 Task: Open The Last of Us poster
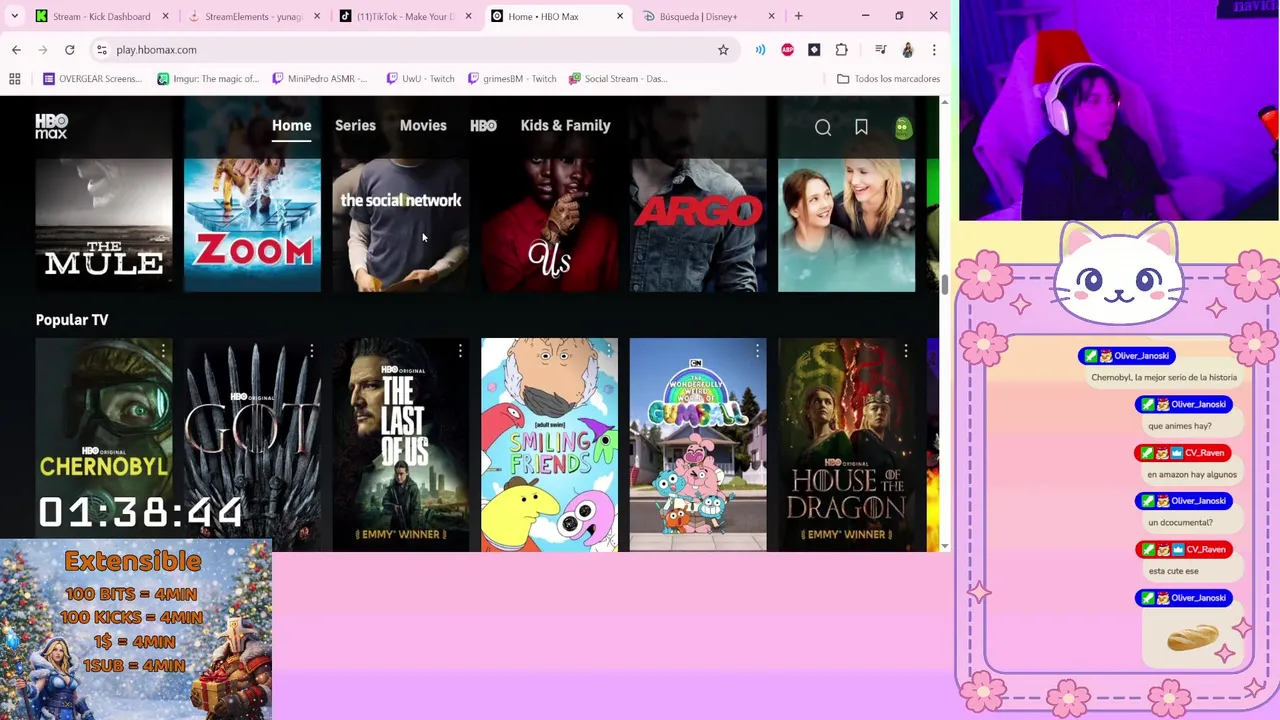coord(401,445)
